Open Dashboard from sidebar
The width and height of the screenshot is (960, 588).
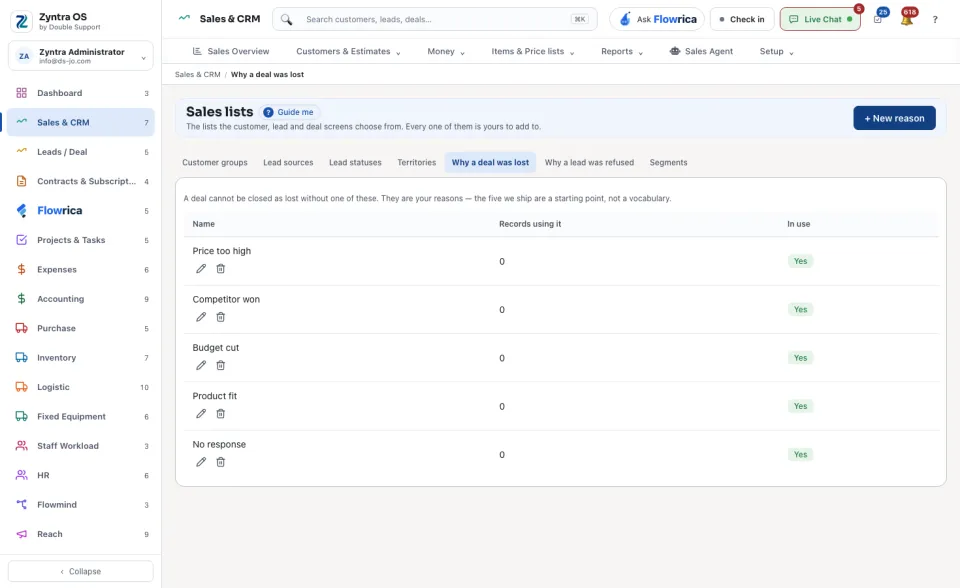tap(81, 93)
